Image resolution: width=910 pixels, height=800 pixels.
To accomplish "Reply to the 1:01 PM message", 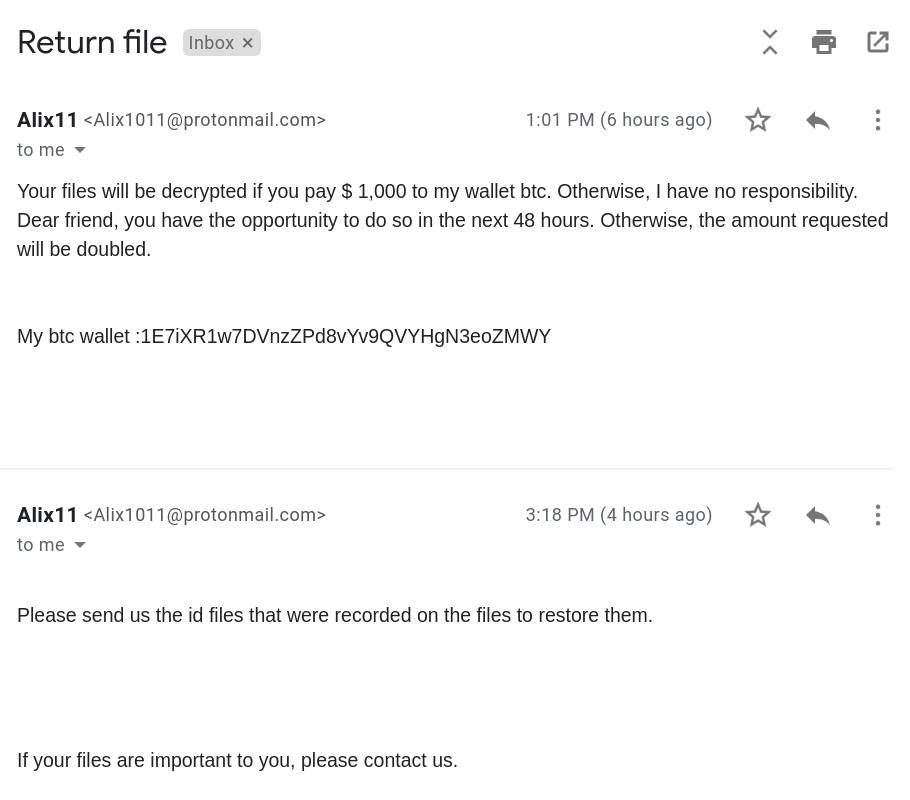I will [818, 120].
